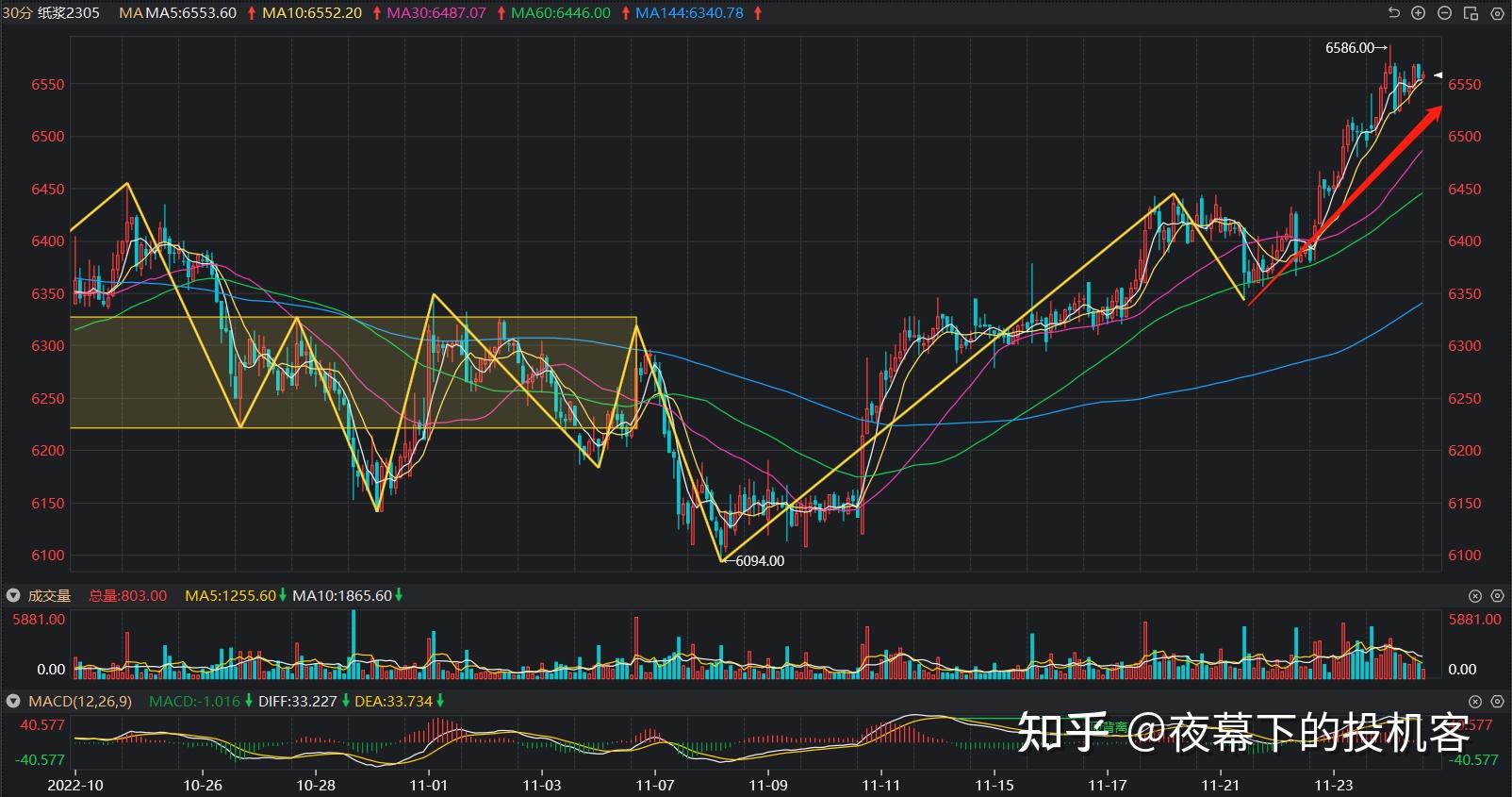This screenshot has height=797, width=1512.
Task: Click date label 11-17 on axis
Action: pos(1108,785)
